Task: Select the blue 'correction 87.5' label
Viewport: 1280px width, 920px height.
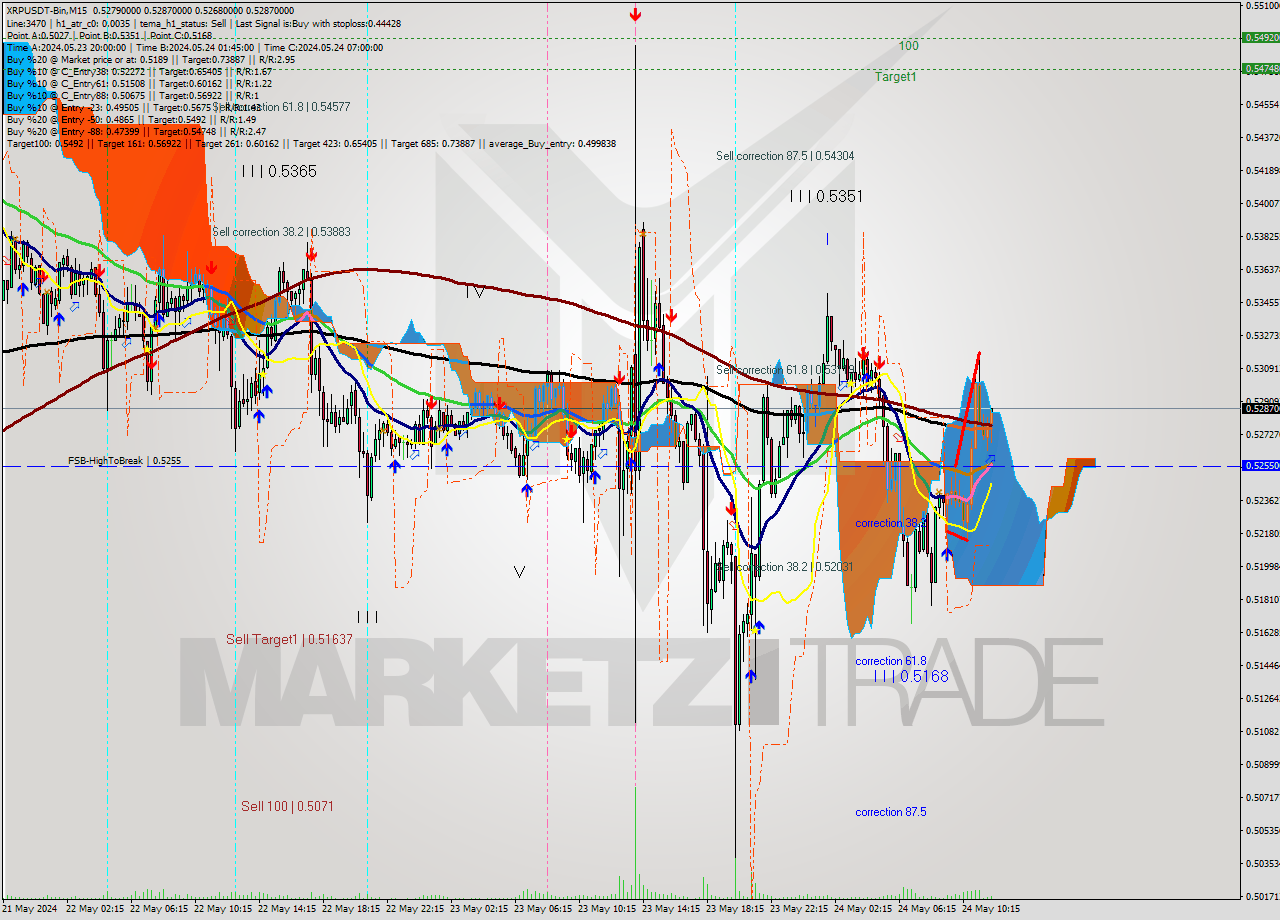Action: click(891, 812)
